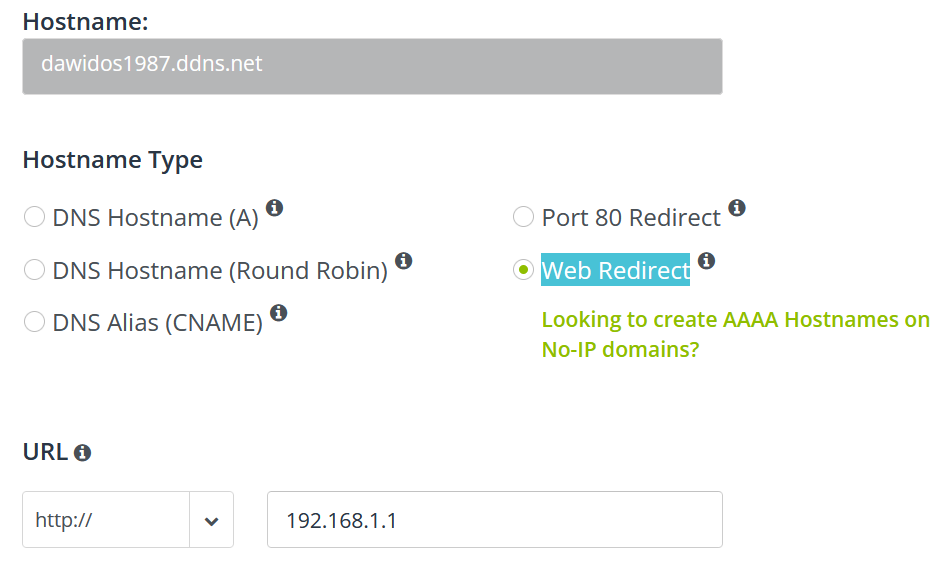This screenshot has height=572, width=937.
Task: Choose the DNS Hostname (Round Robin) radio button
Action: [34, 270]
